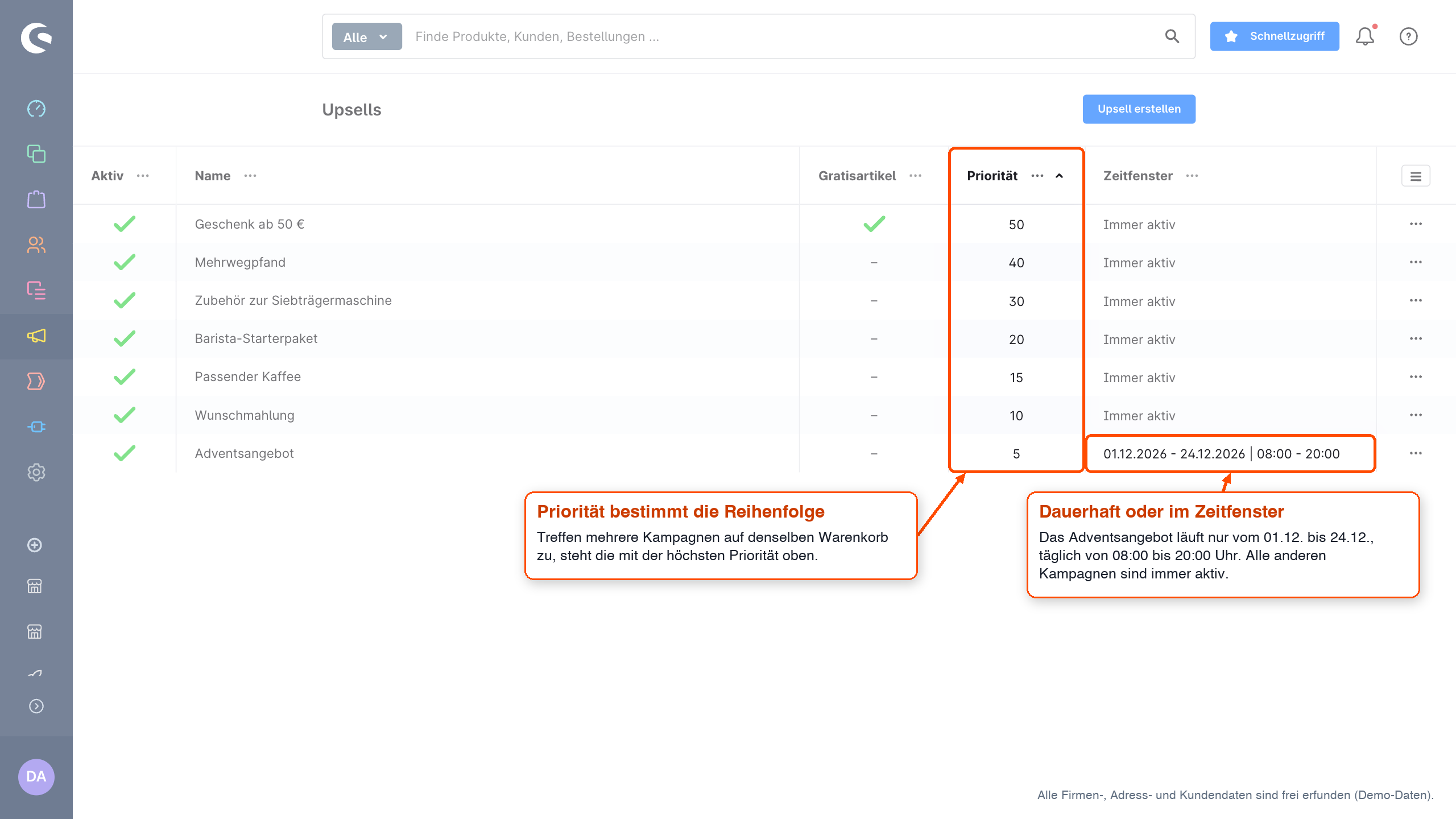This screenshot has height=819, width=1456.
Task: Click the Schnellzugriff button
Action: pyautogui.click(x=1275, y=36)
